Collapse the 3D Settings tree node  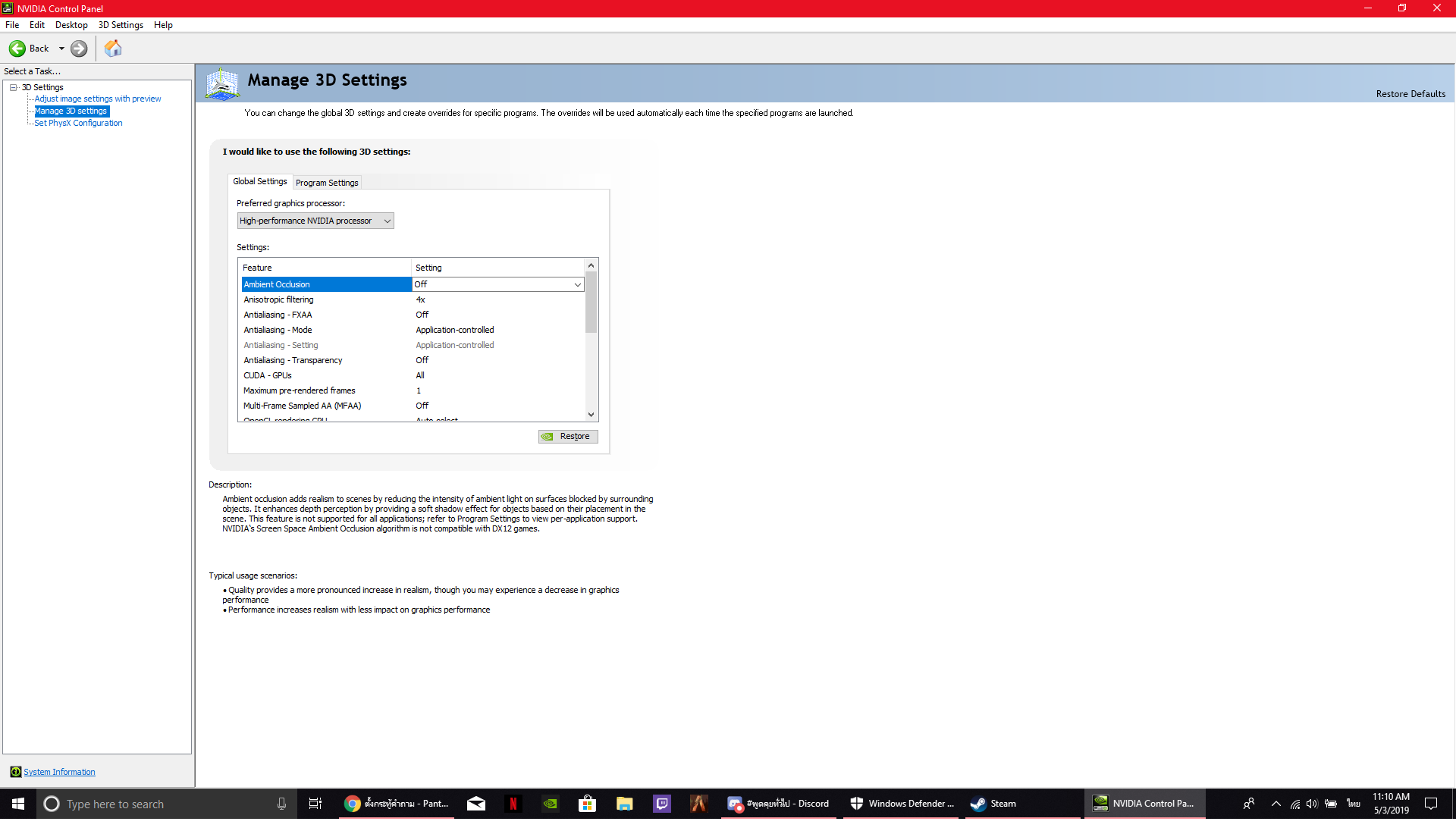click(14, 87)
